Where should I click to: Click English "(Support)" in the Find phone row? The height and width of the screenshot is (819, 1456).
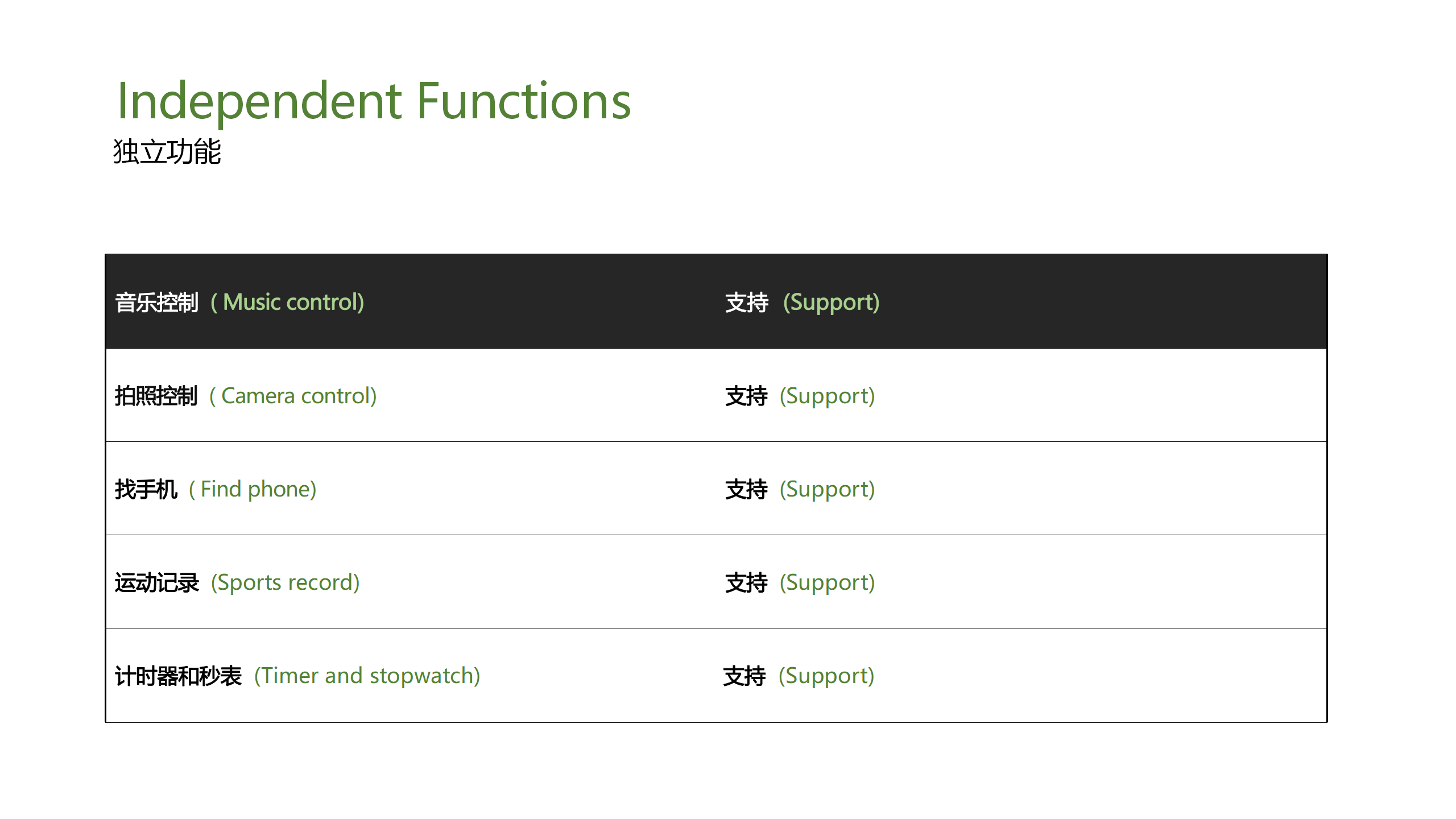click(827, 489)
